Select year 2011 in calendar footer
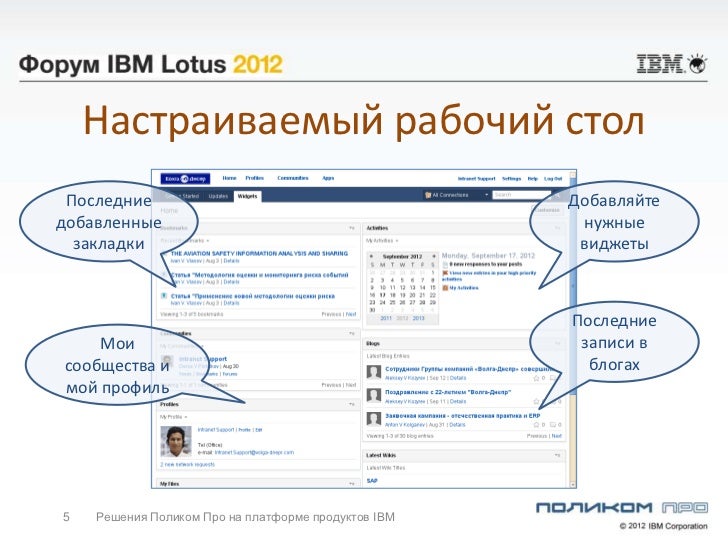Image resolution: width=728 pixels, height=546 pixels. point(386,318)
